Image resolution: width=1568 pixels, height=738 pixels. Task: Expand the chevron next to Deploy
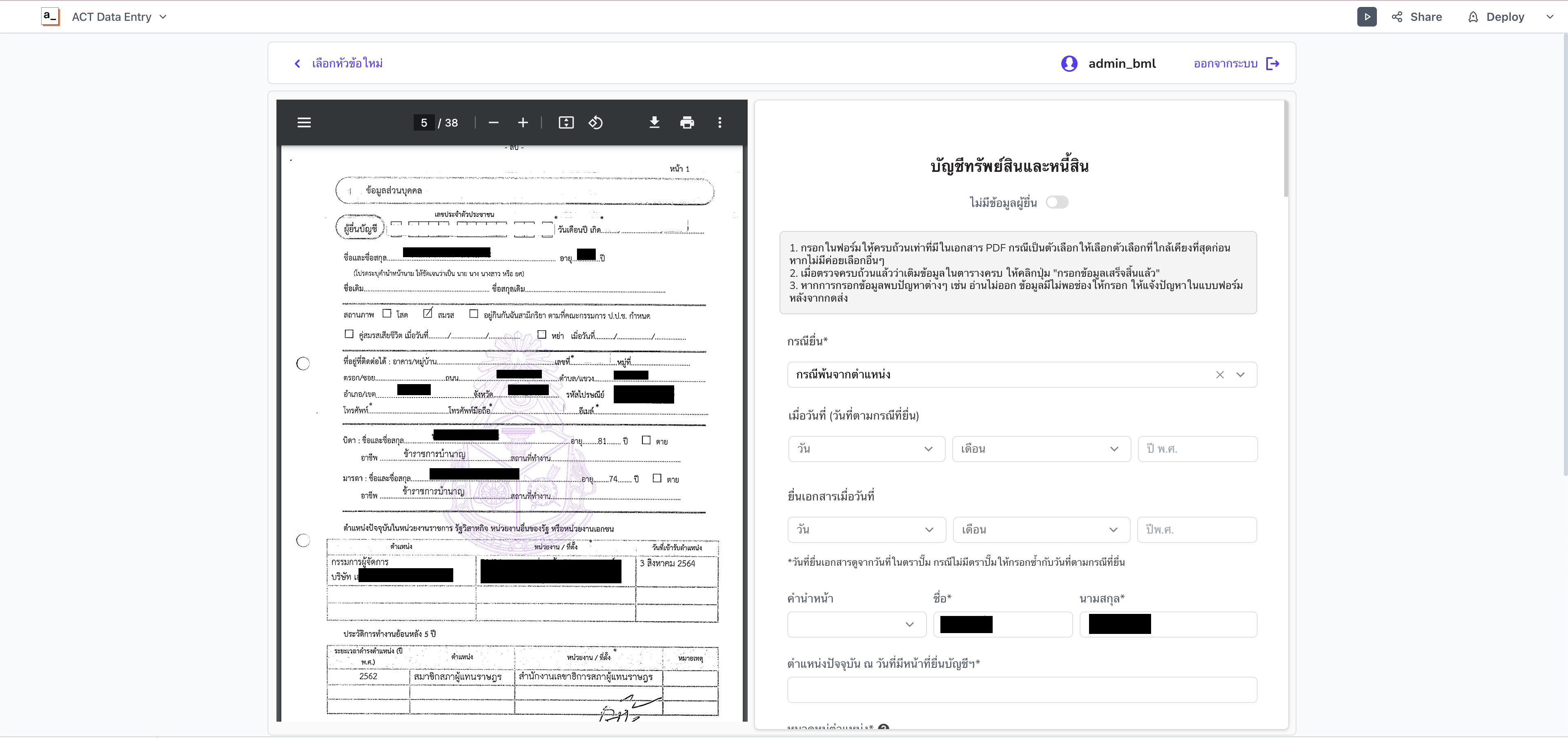click(1550, 16)
